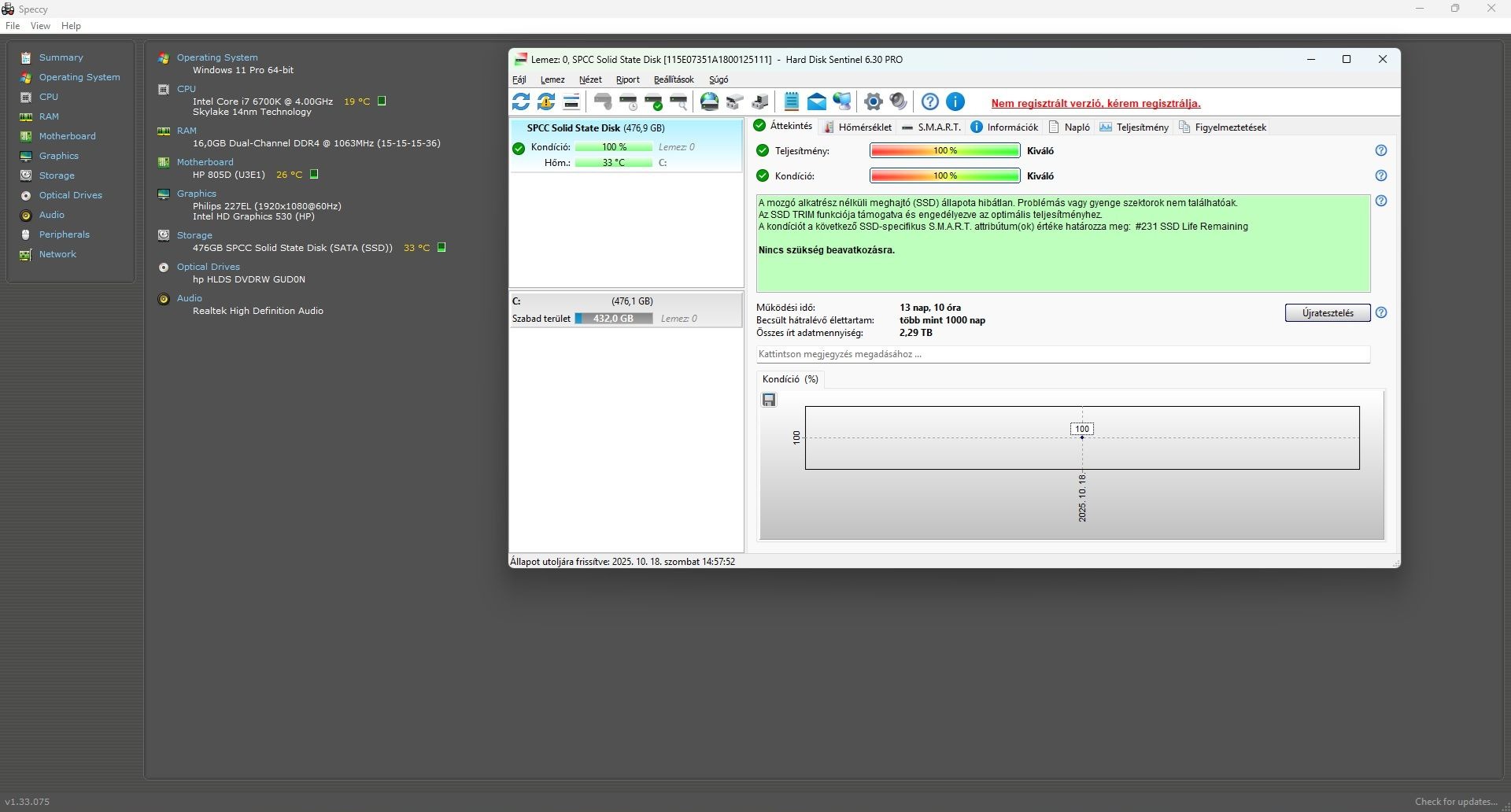Click the Operating System heading in Speccy summary
1511x812 pixels.
click(x=217, y=57)
